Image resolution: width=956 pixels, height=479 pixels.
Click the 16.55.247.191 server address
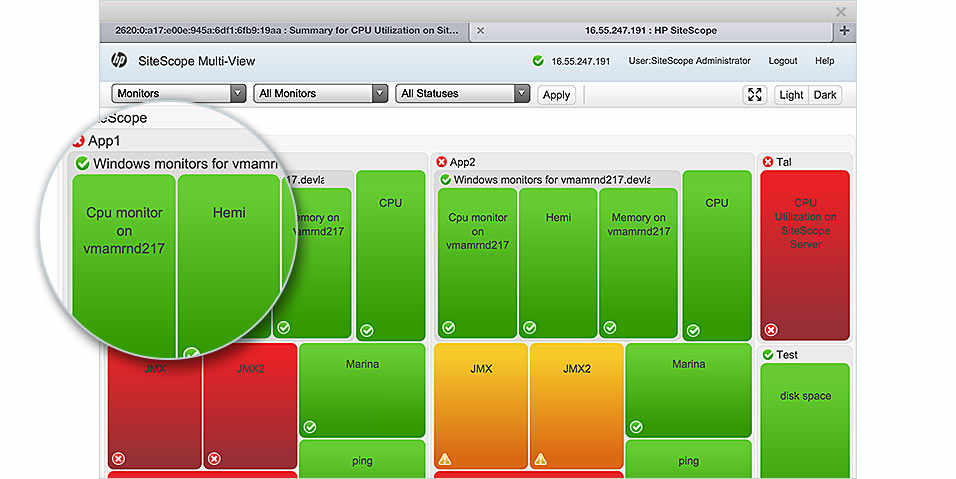[x=580, y=61]
